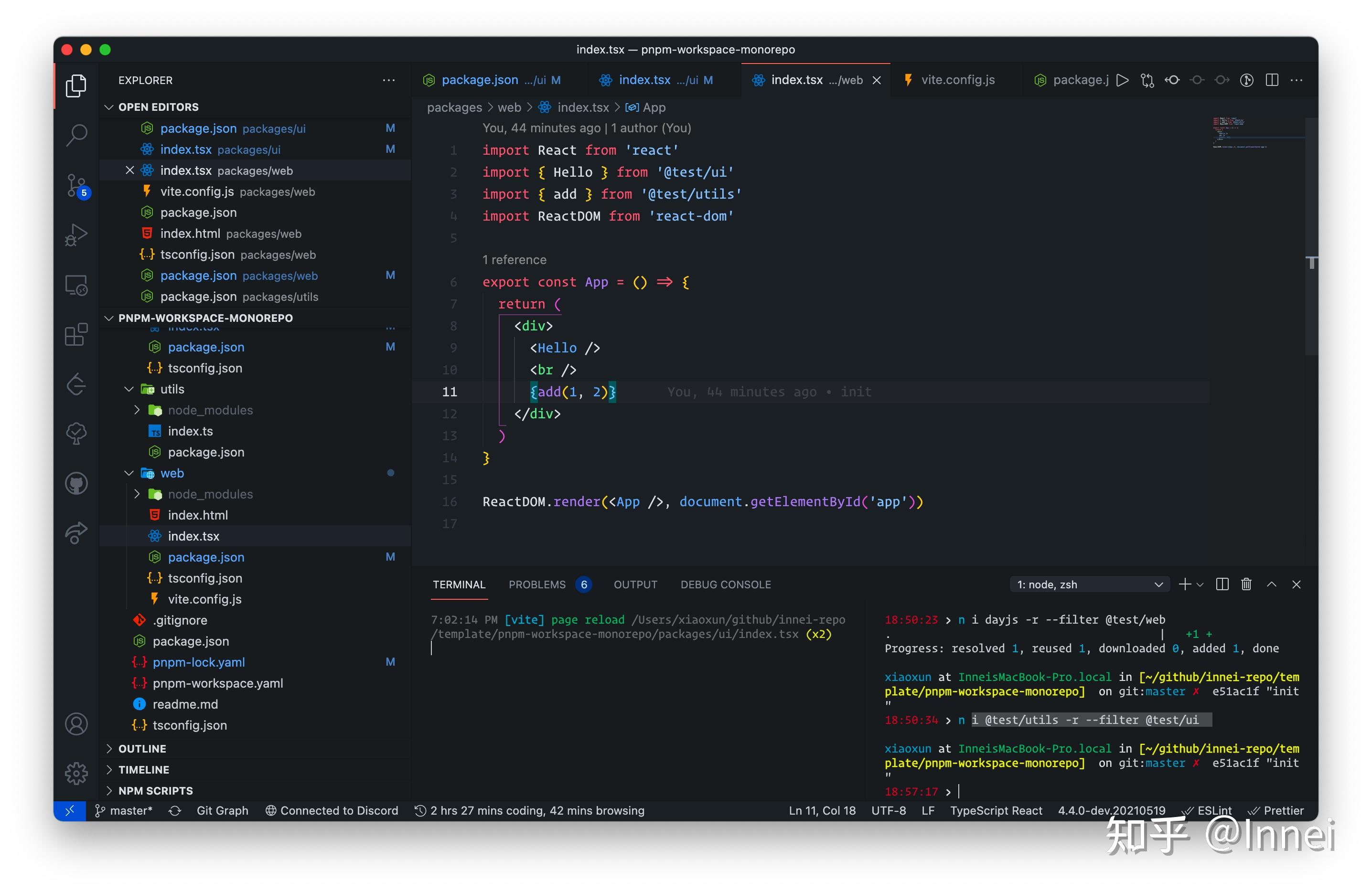
Task: Open the terminal selector dropdown '1: node, zsh'
Action: point(1089,584)
